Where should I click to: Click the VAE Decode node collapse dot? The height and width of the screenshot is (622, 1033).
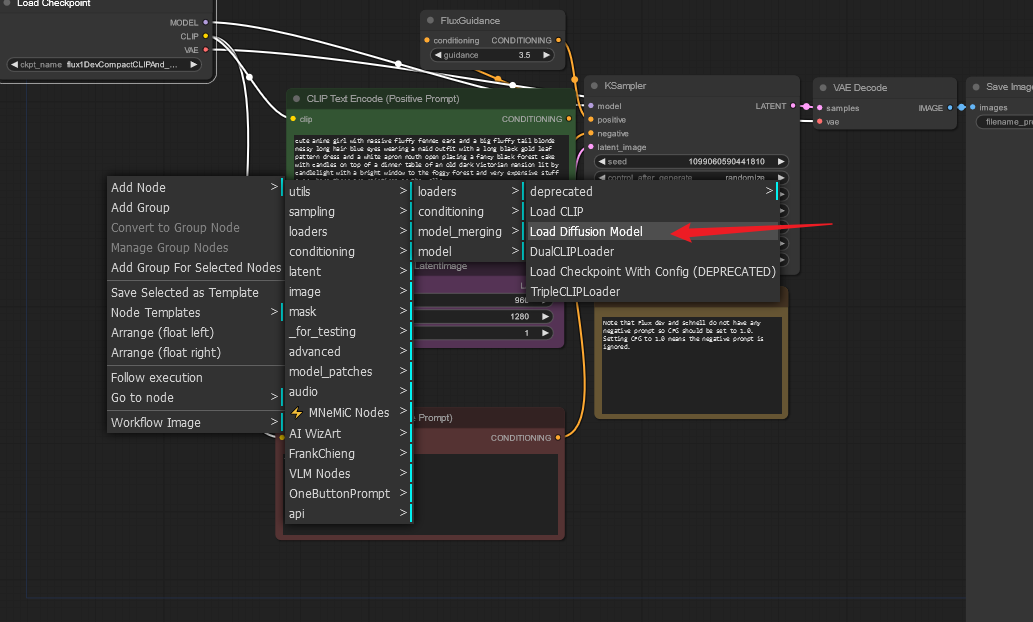point(822,88)
